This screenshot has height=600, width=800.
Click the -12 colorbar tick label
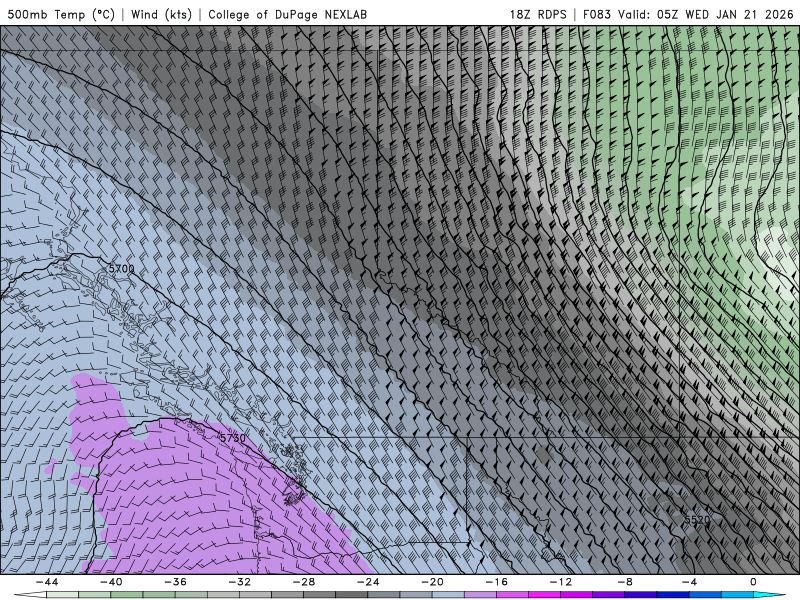[x=561, y=582]
